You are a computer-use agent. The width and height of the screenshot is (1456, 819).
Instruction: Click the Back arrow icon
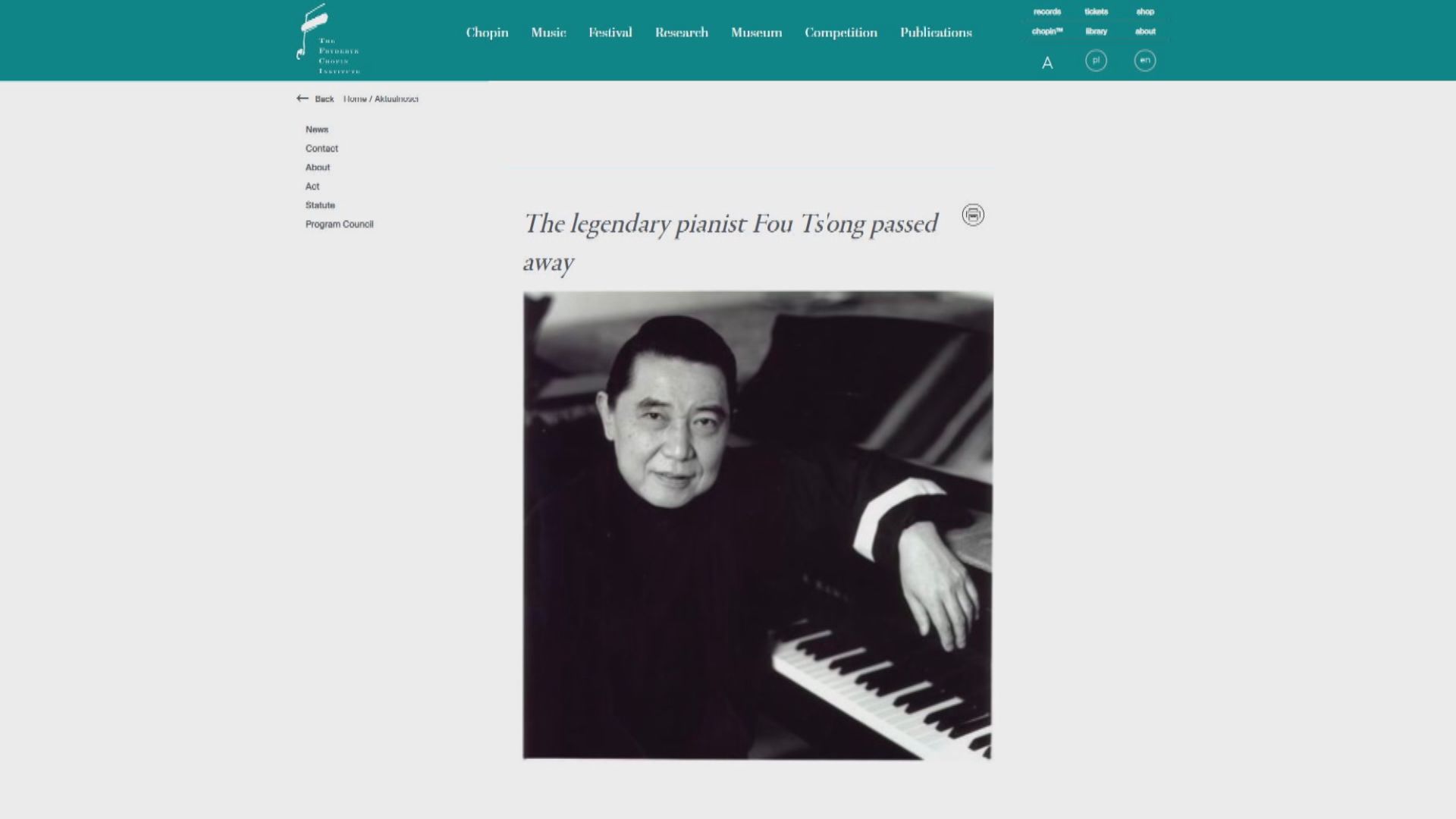coord(303,99)
